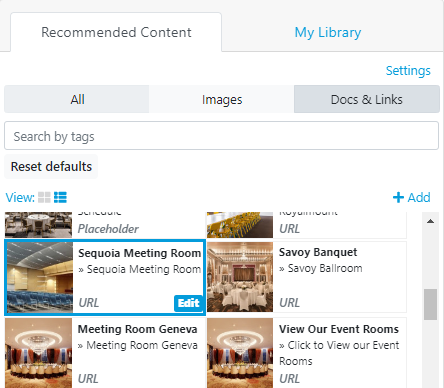
Task: Open the Settings link
Action: coord(408,71)
